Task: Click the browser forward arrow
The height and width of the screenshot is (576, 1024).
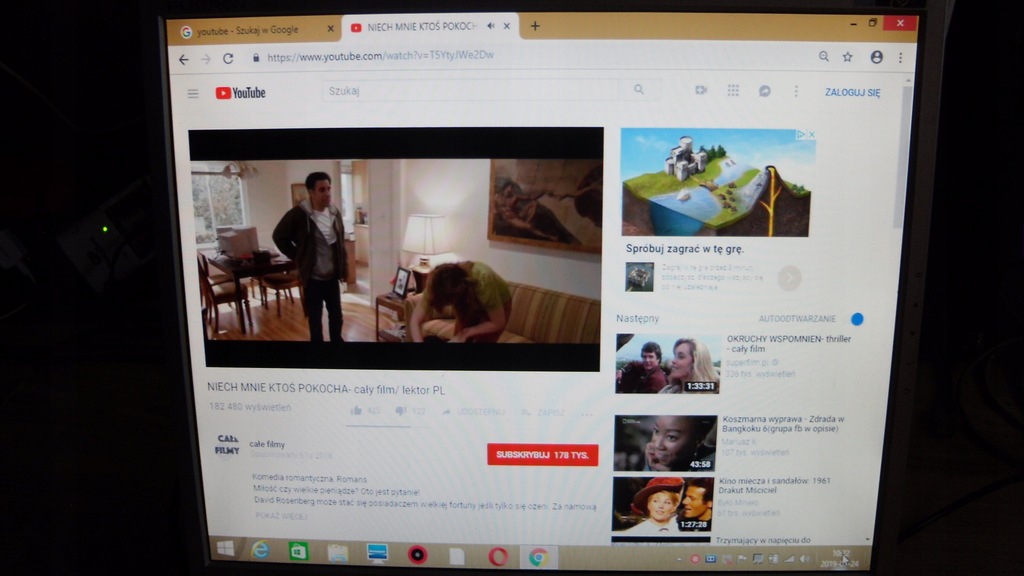Action: point(206,59)
